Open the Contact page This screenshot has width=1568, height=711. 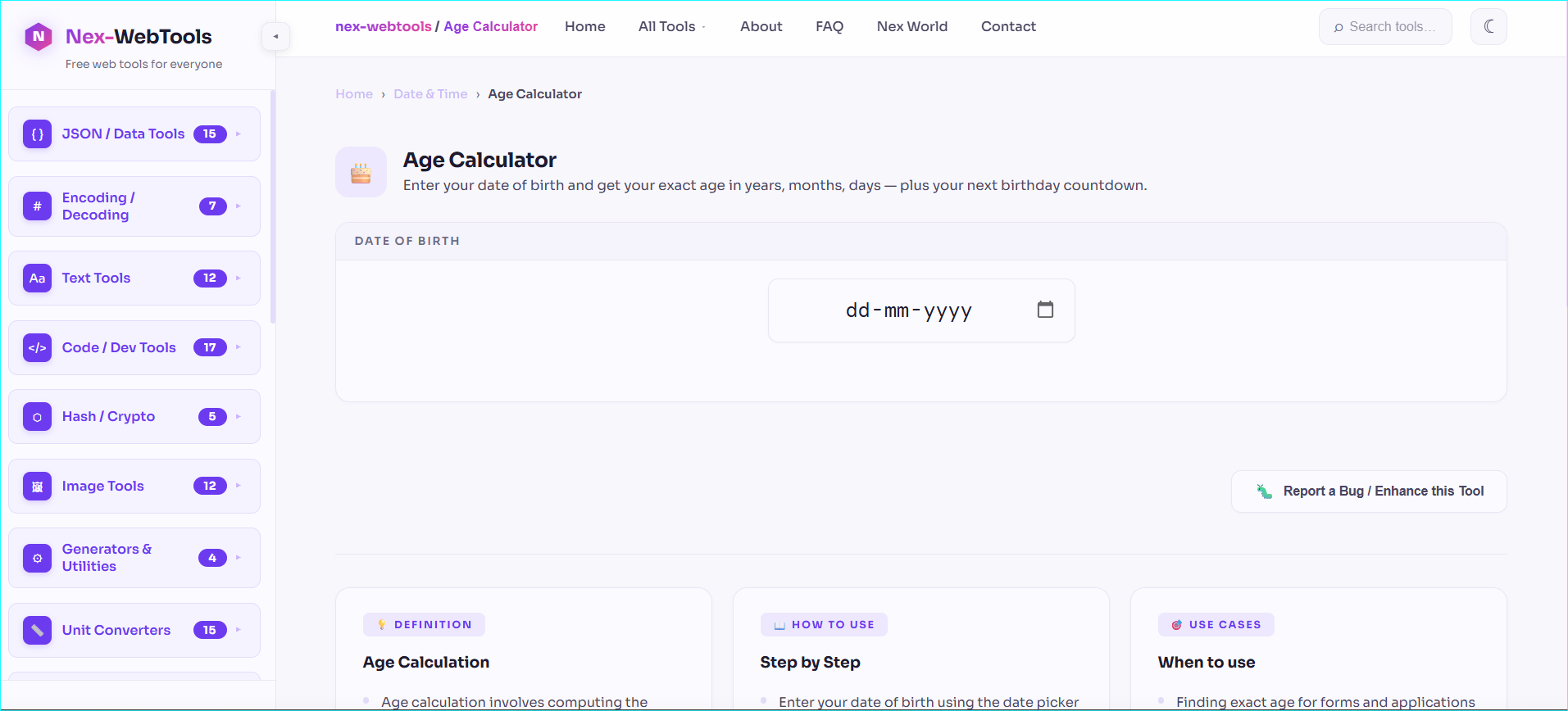1008,26
